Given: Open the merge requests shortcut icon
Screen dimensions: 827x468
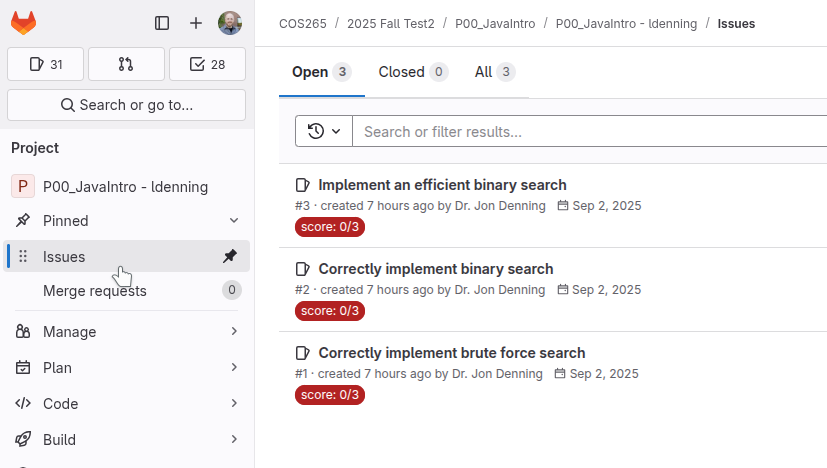Looking at the screenshot, I should point(126,64).
